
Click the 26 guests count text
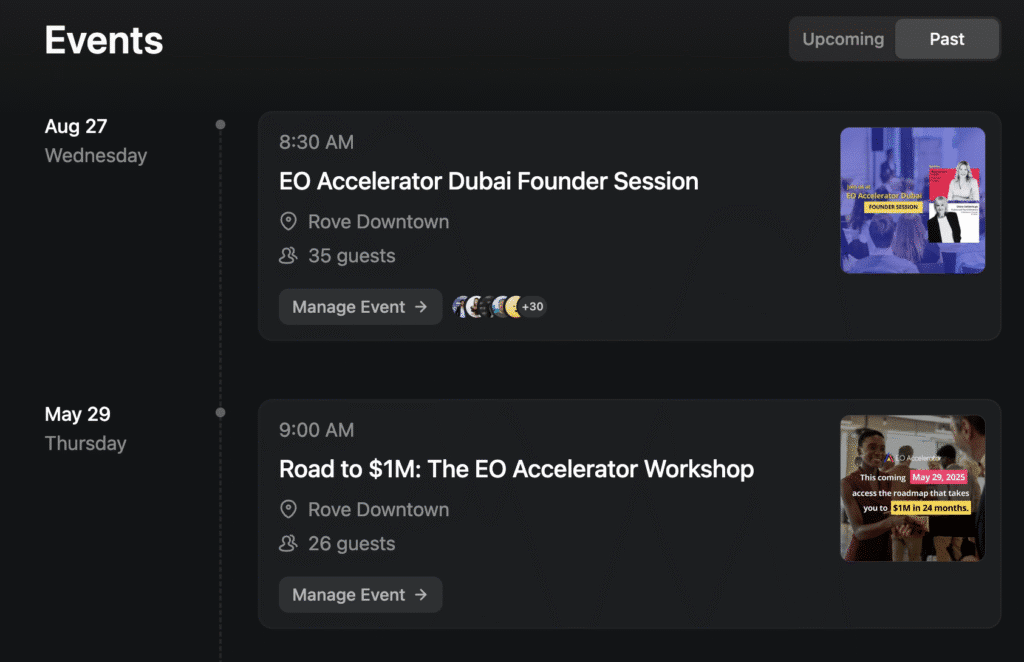(x=351, y=544)
